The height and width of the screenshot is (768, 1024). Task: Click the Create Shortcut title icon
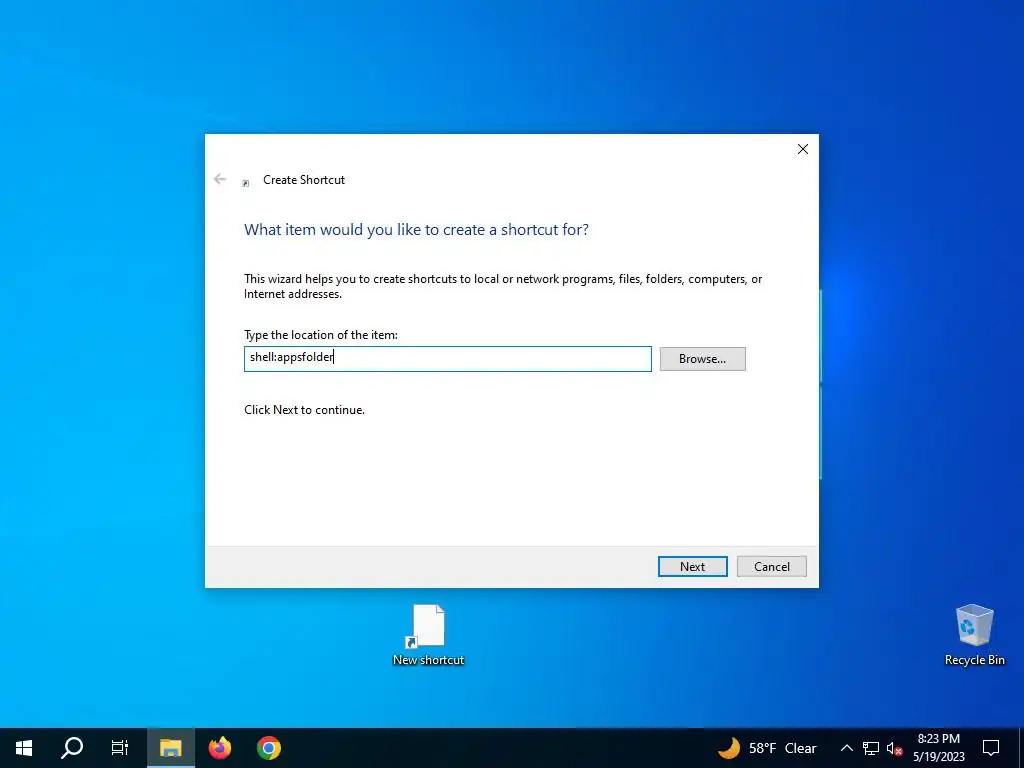tap(246, 183)
